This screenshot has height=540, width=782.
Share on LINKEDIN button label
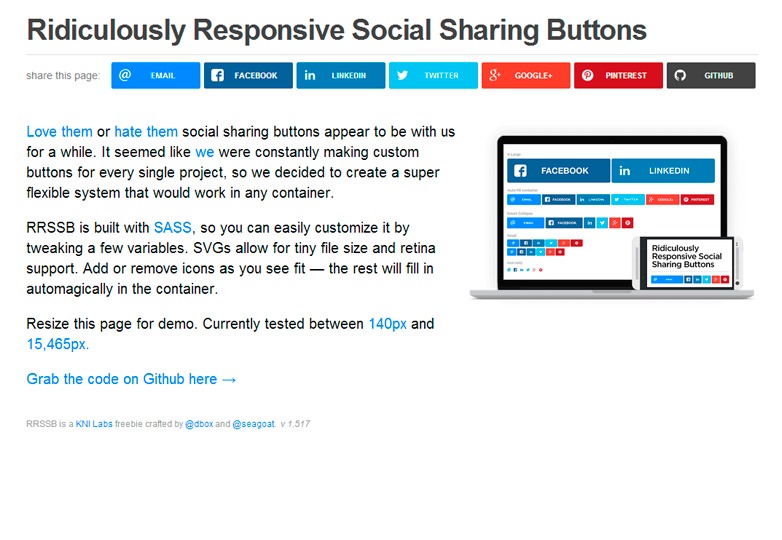click(349, 76)
